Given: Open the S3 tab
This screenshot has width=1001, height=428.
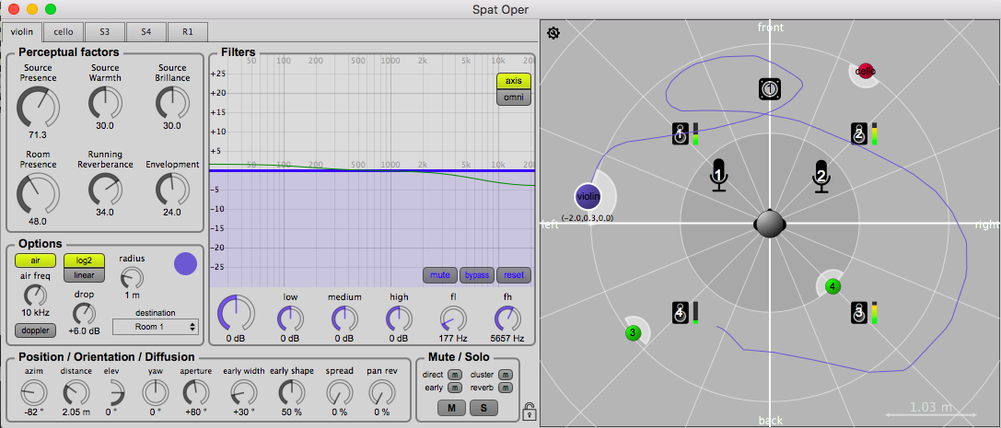Looking at the screenshot, I should [104, 31].
